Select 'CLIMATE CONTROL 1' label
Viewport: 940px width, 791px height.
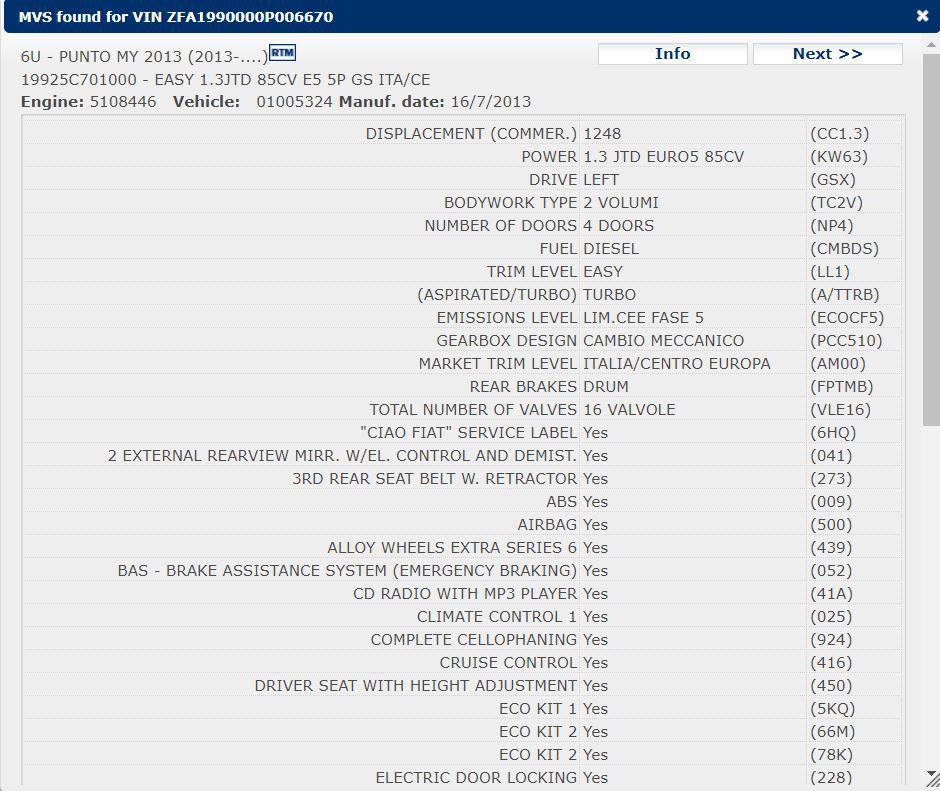pos(496,616)
